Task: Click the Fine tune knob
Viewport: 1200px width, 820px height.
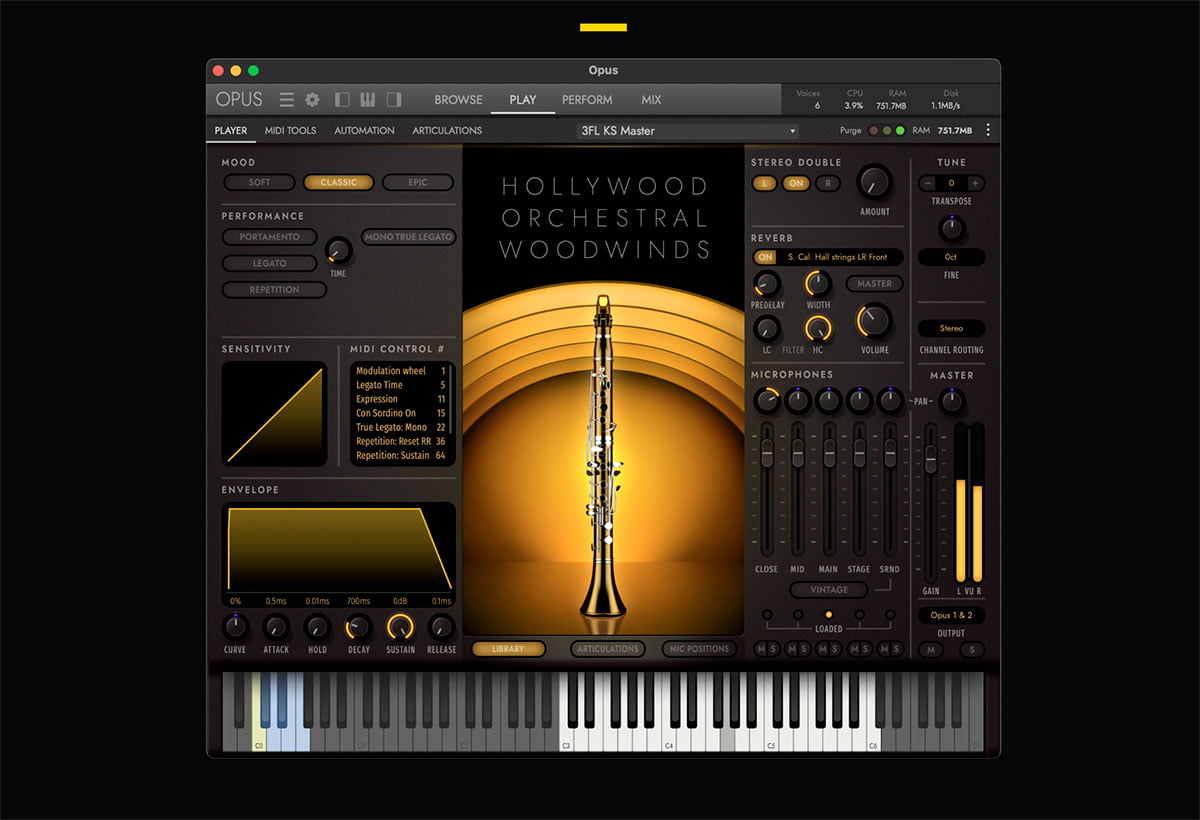Action: click(952, 228)
